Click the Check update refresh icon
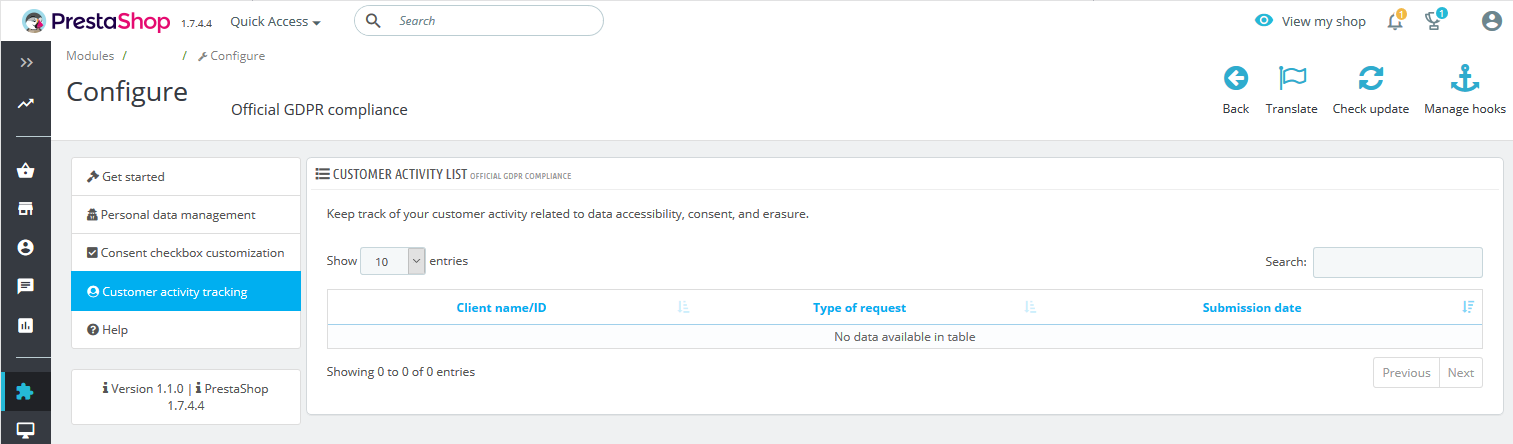 [1371, 79]
